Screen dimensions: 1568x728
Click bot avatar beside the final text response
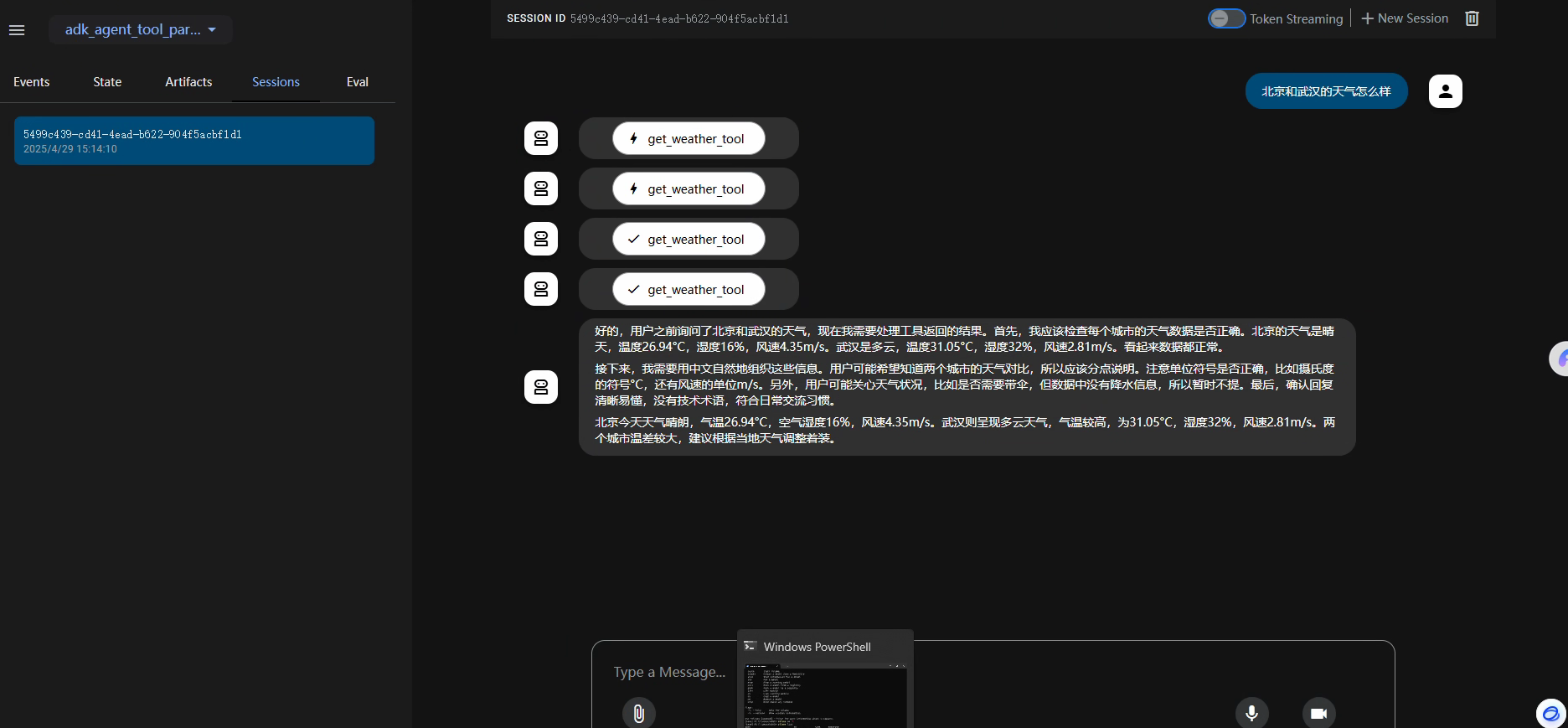pos(541,387)
